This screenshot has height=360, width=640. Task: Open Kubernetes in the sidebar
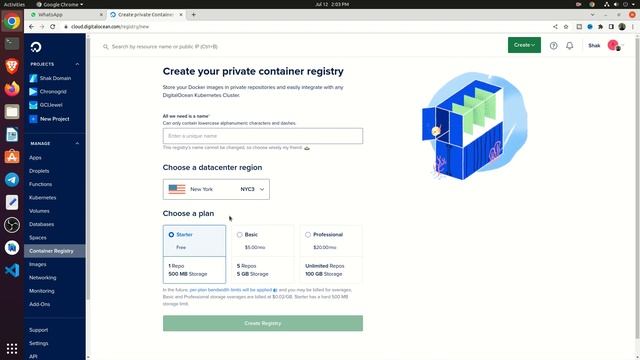42,198
